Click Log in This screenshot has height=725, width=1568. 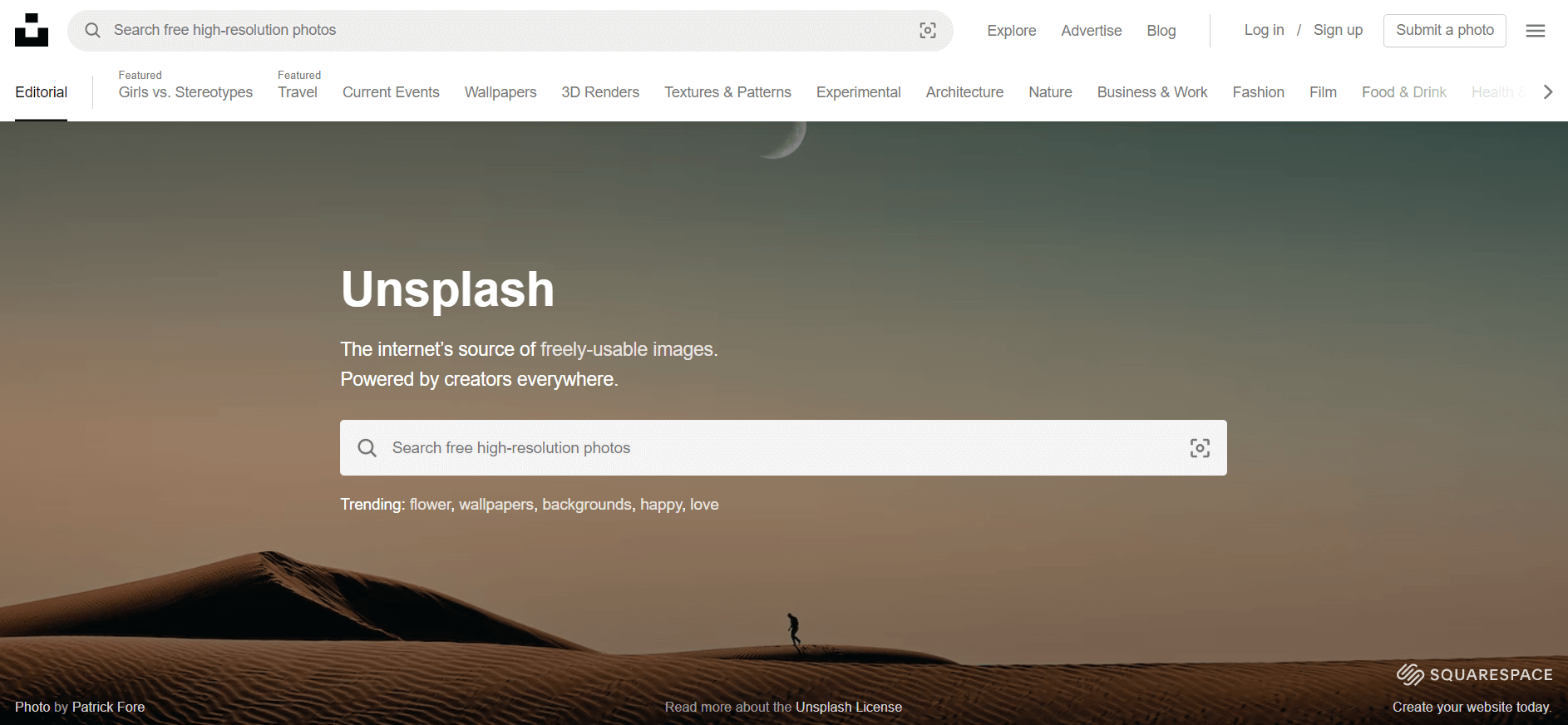1264,30
